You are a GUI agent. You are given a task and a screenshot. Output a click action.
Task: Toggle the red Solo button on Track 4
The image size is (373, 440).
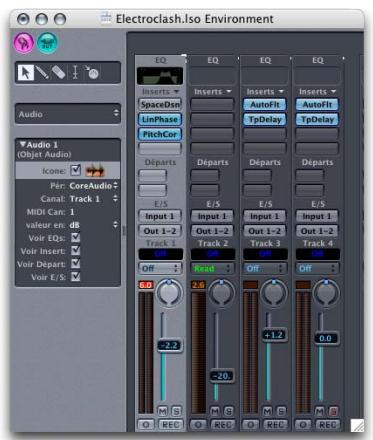(333, 411)
